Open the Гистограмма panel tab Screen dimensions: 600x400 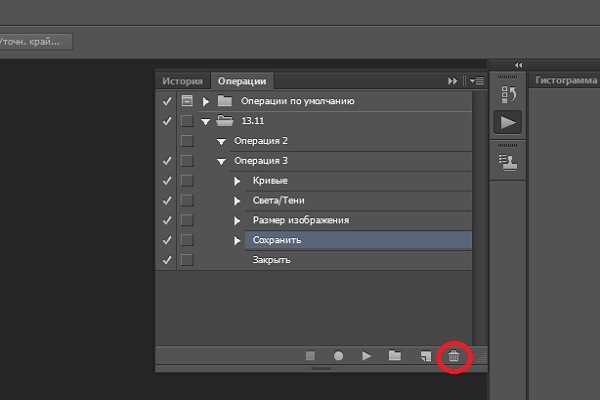(x=566, y=80)
